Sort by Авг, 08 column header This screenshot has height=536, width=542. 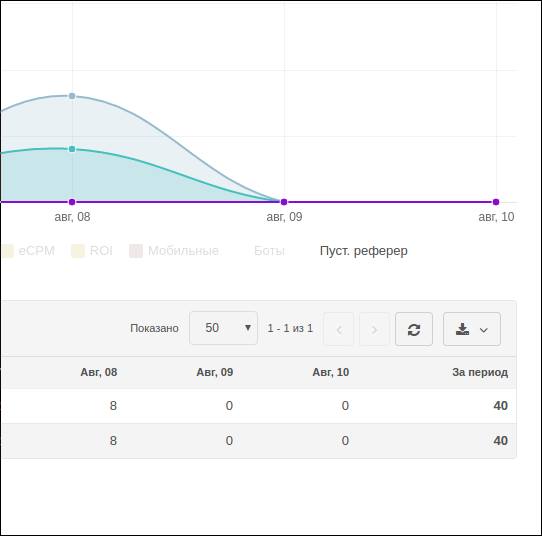[x=99, y=372]
